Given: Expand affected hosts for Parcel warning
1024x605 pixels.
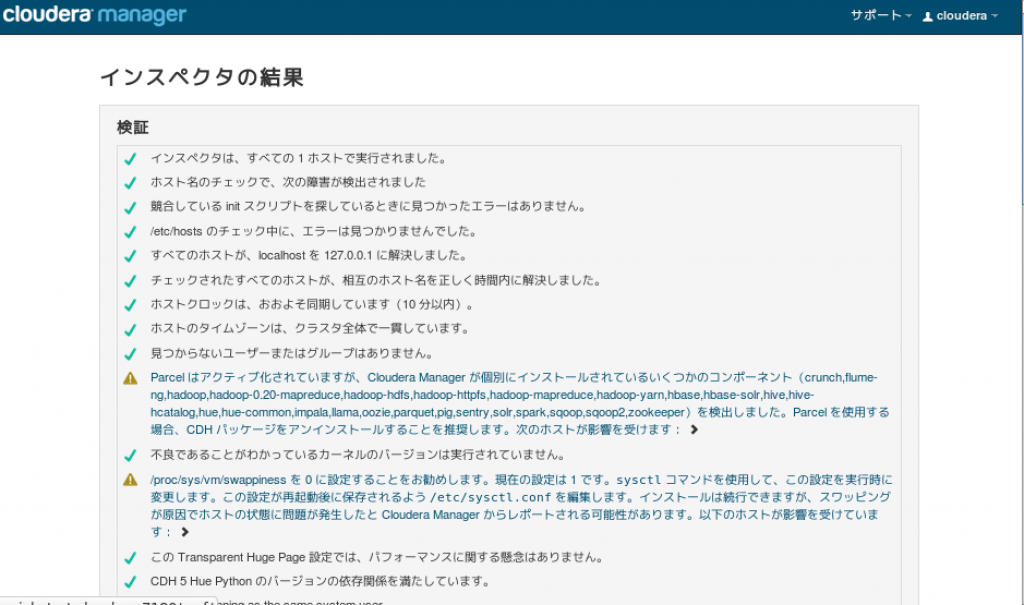Looking at the screenshot, I should (x=694, y=430).
